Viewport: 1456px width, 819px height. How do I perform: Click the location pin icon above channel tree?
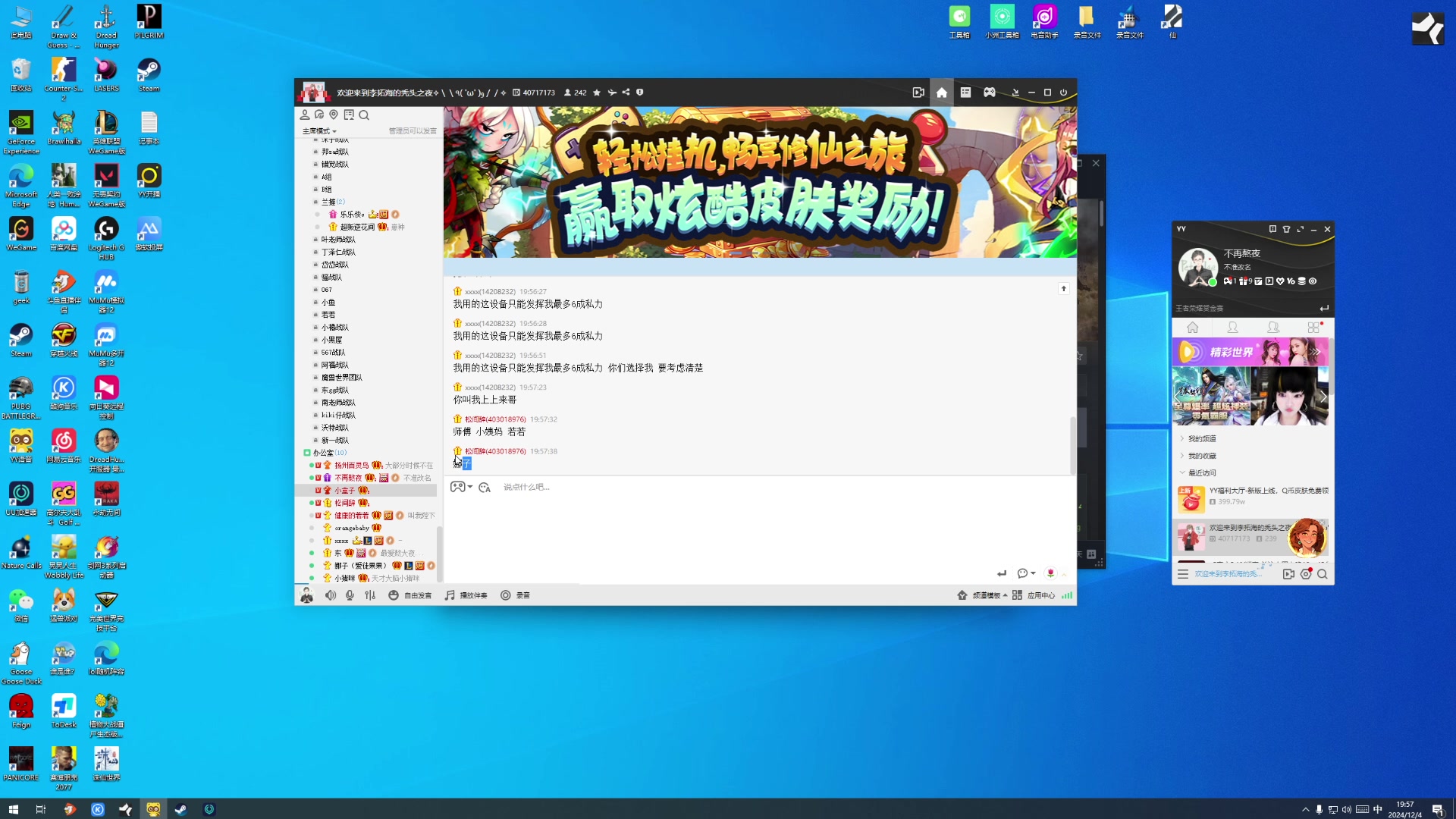(x=334, y=115)
